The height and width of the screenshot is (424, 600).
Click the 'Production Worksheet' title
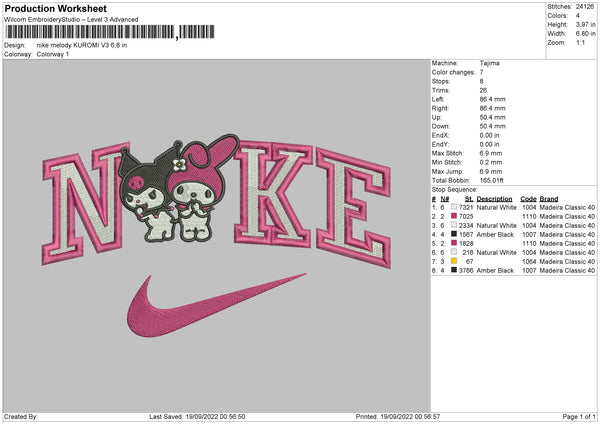[x=55, y=8]
